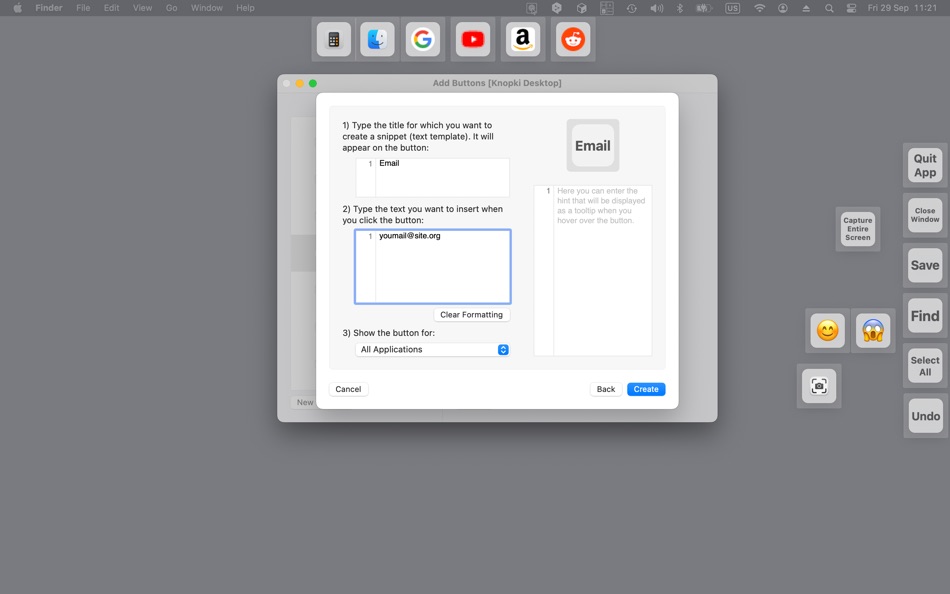The height and width of the screenshot is (594, 950).
Task: Click the Close Window desktop button
Action: tap(925, 215)
